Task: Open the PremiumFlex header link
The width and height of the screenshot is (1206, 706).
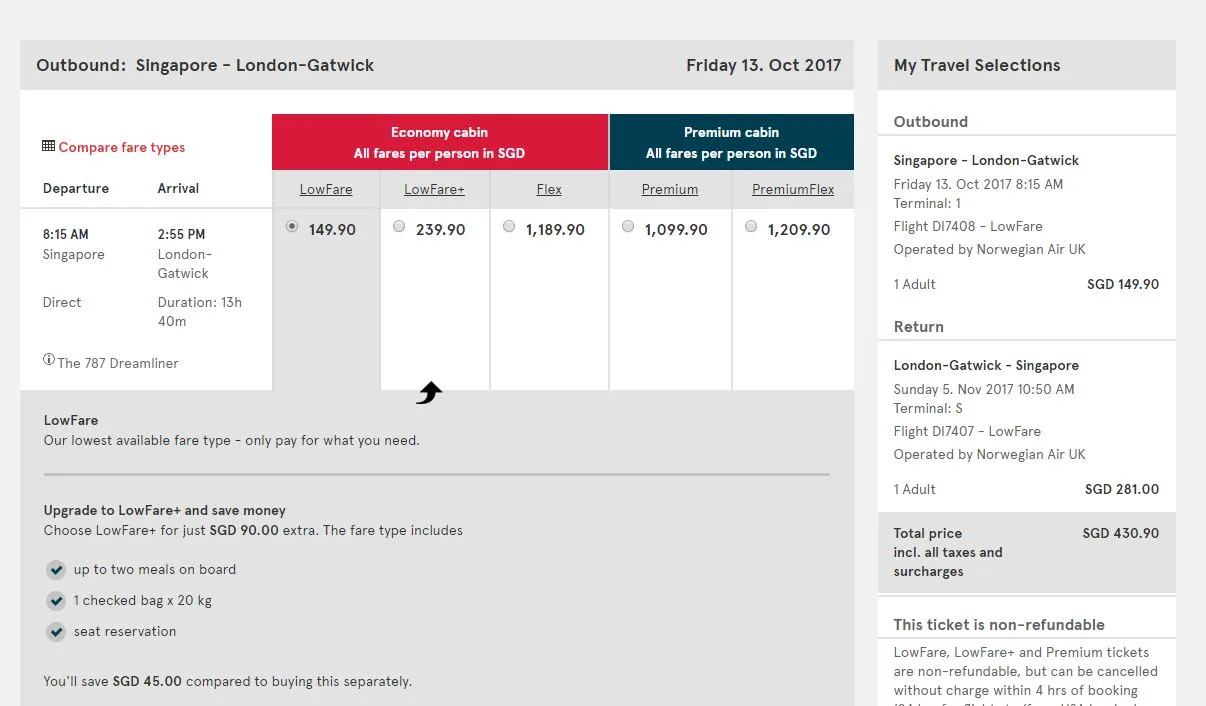Action: pyautogui.click(x=793, y=189)
